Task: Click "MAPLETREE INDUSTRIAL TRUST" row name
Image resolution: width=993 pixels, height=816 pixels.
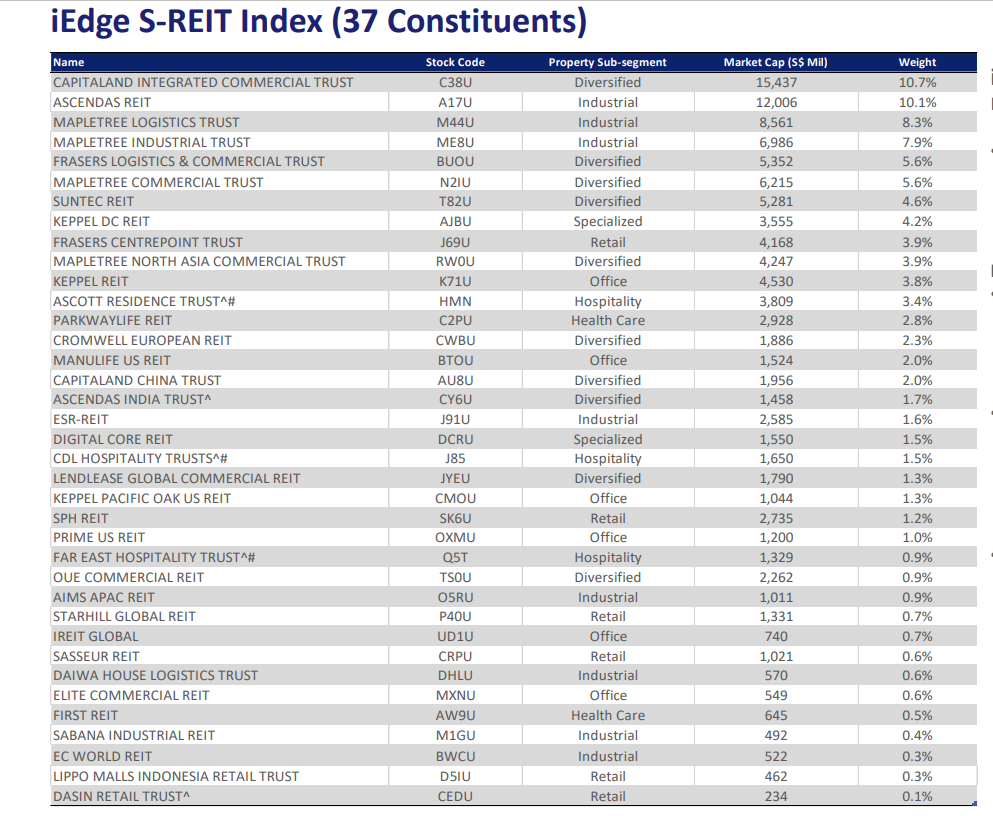Action: click(x=151, y=142)
